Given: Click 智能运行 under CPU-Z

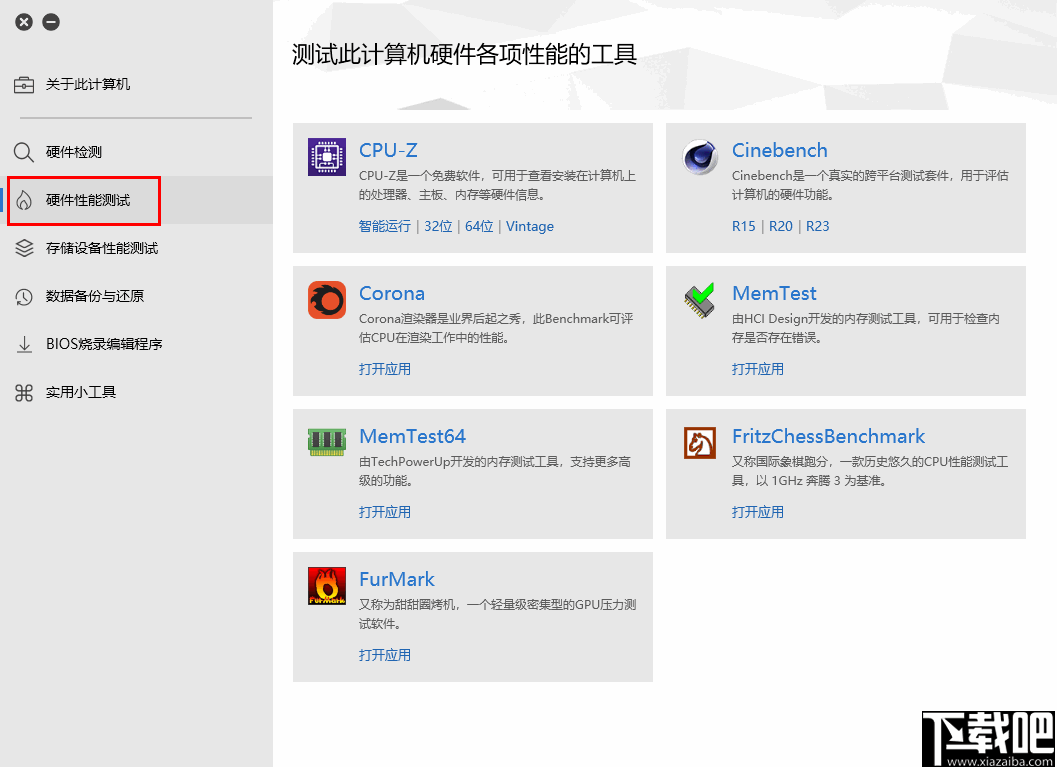Looking at the screenshot, I should (x=384, y=226).
